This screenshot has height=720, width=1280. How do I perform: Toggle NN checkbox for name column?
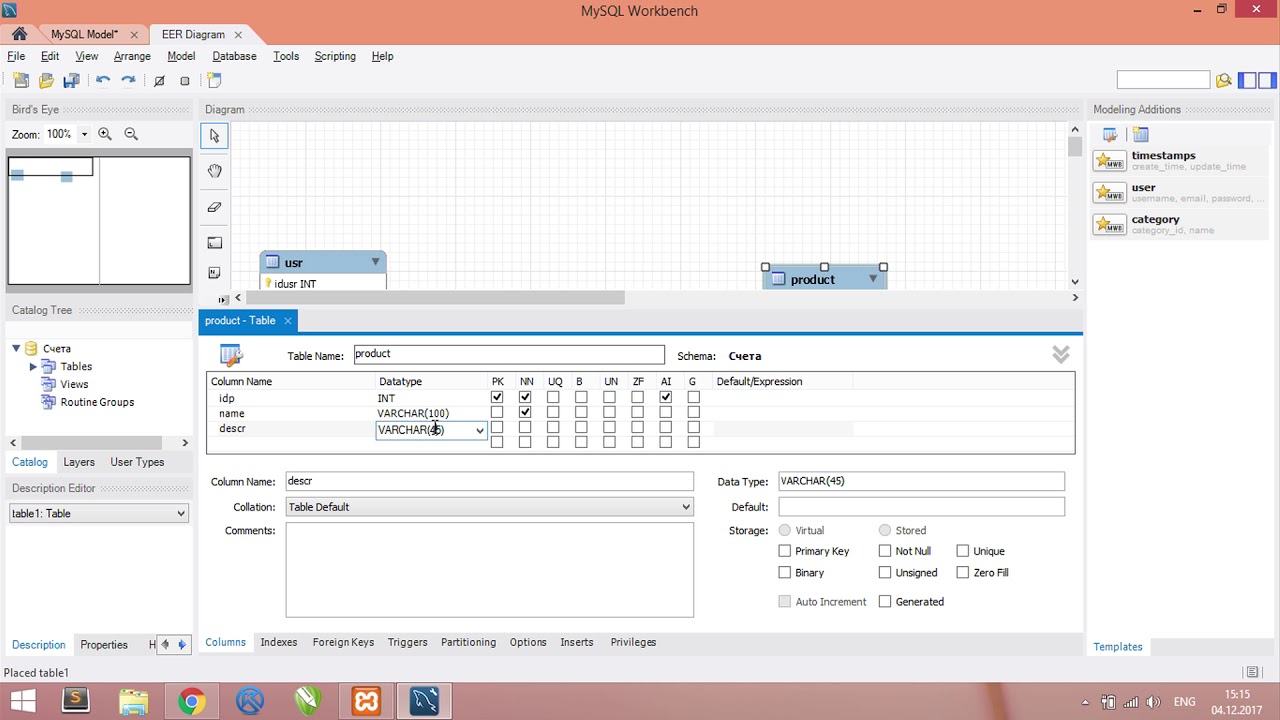coord(525,413)
